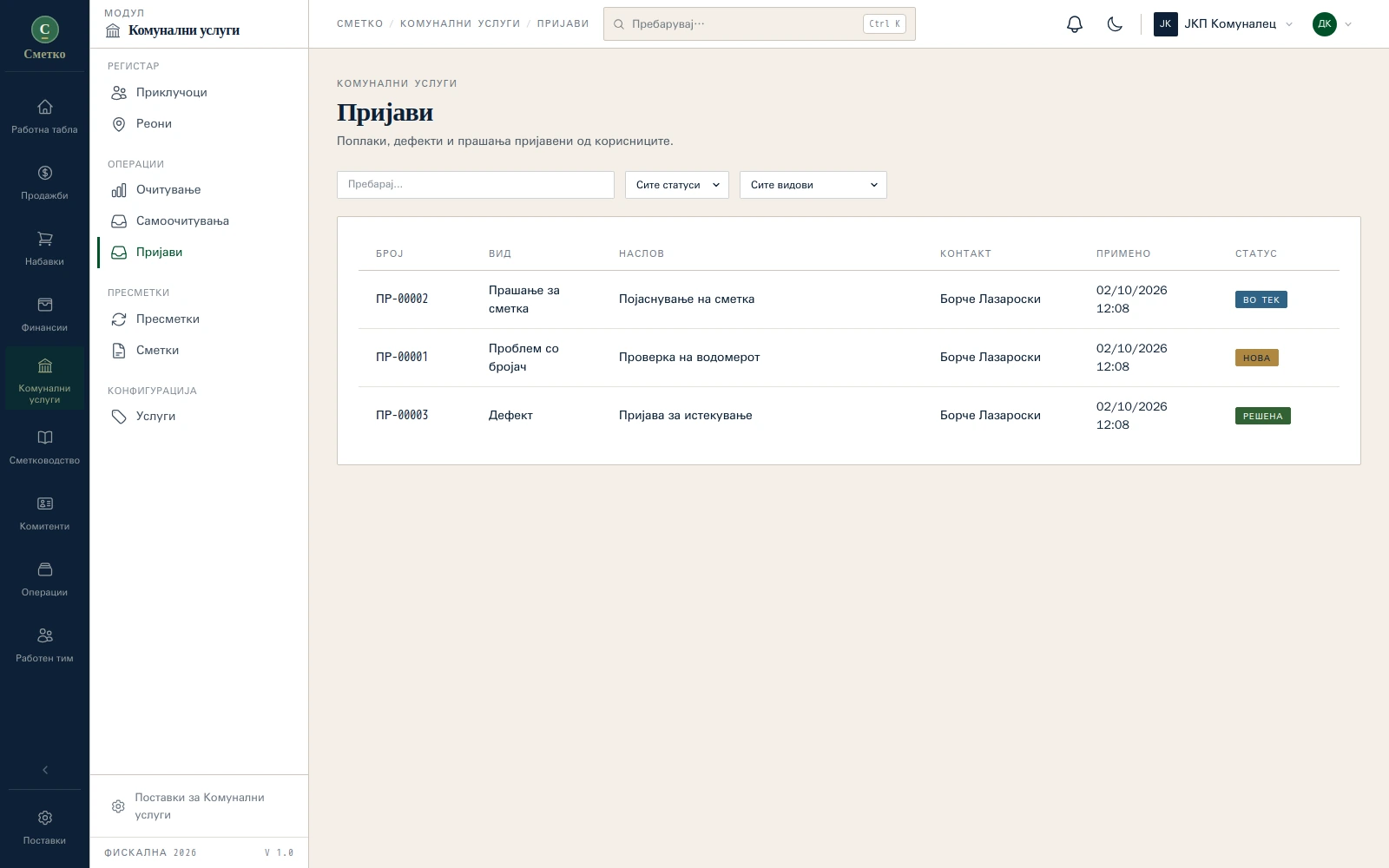This screenshot has height=868, width=1389.
Task: Open Набавки module
Action: click(45, 248)
